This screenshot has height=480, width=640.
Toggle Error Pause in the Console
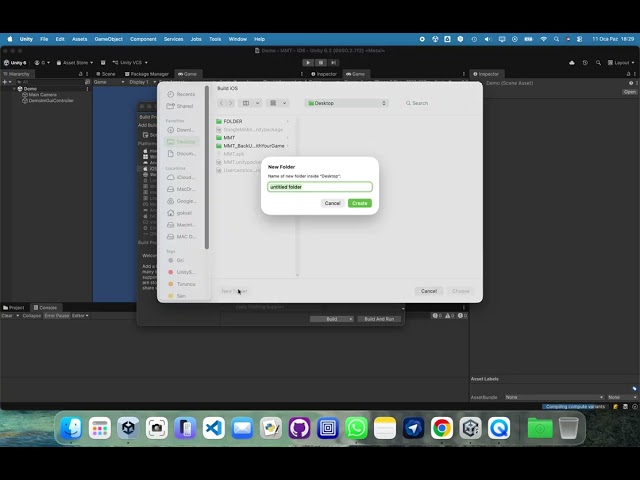pos(57,316)
